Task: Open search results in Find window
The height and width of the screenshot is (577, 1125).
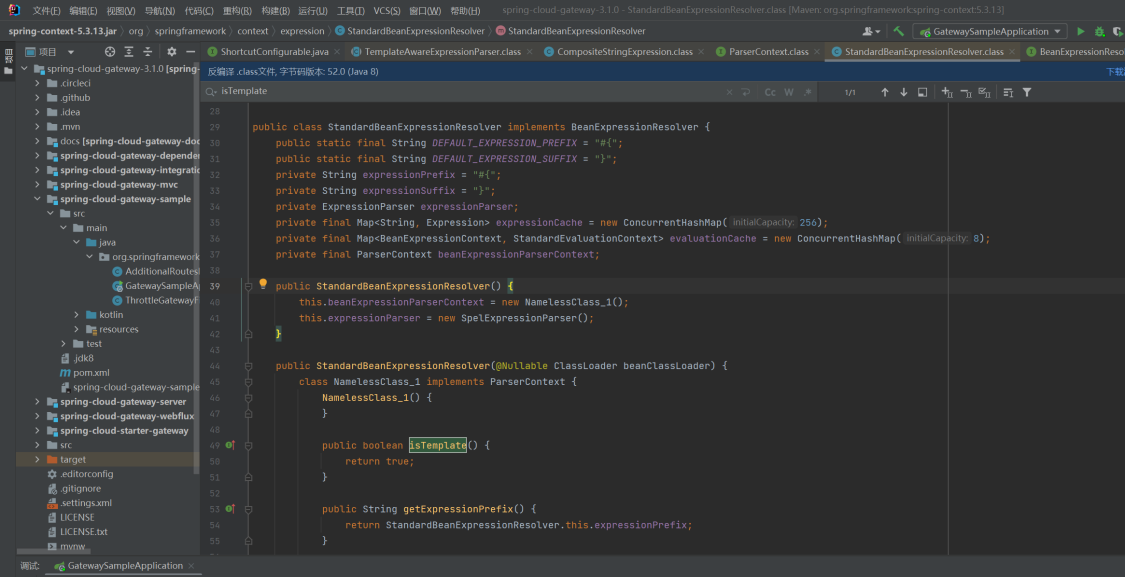Action: coord(923,92)
